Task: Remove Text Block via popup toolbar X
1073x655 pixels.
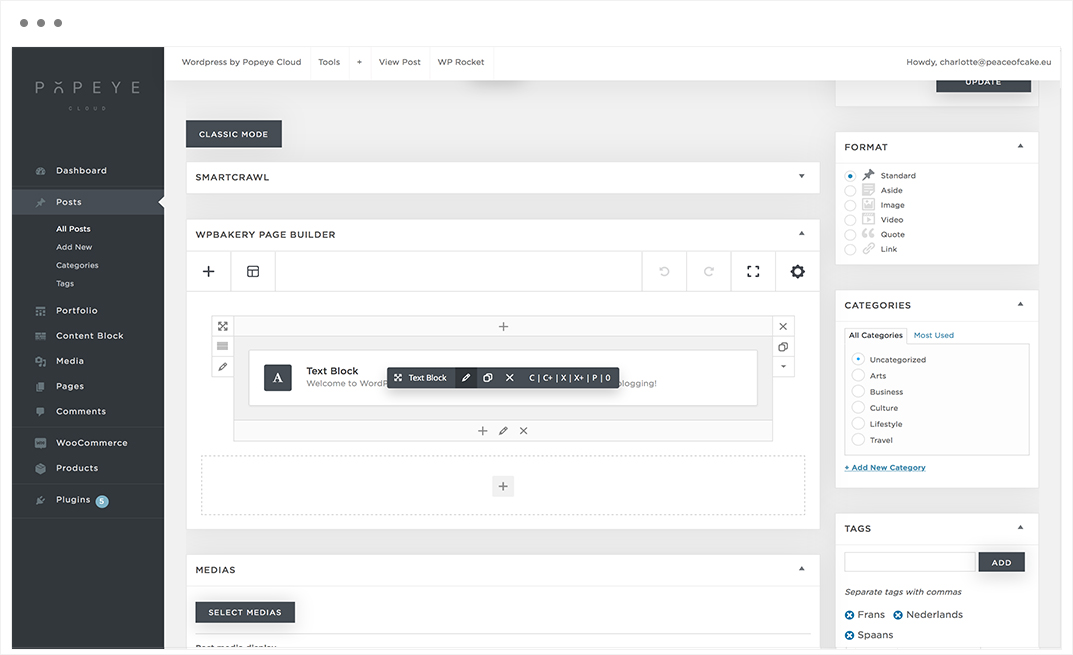Action: 510,378
